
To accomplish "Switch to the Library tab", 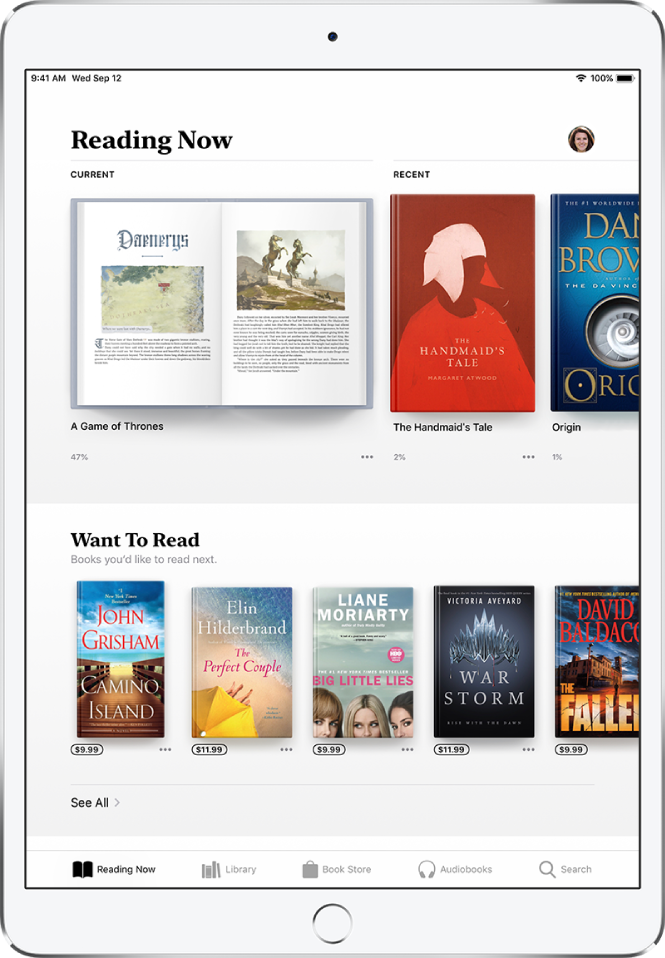I will pyautogui.click(x=229, y=869).
